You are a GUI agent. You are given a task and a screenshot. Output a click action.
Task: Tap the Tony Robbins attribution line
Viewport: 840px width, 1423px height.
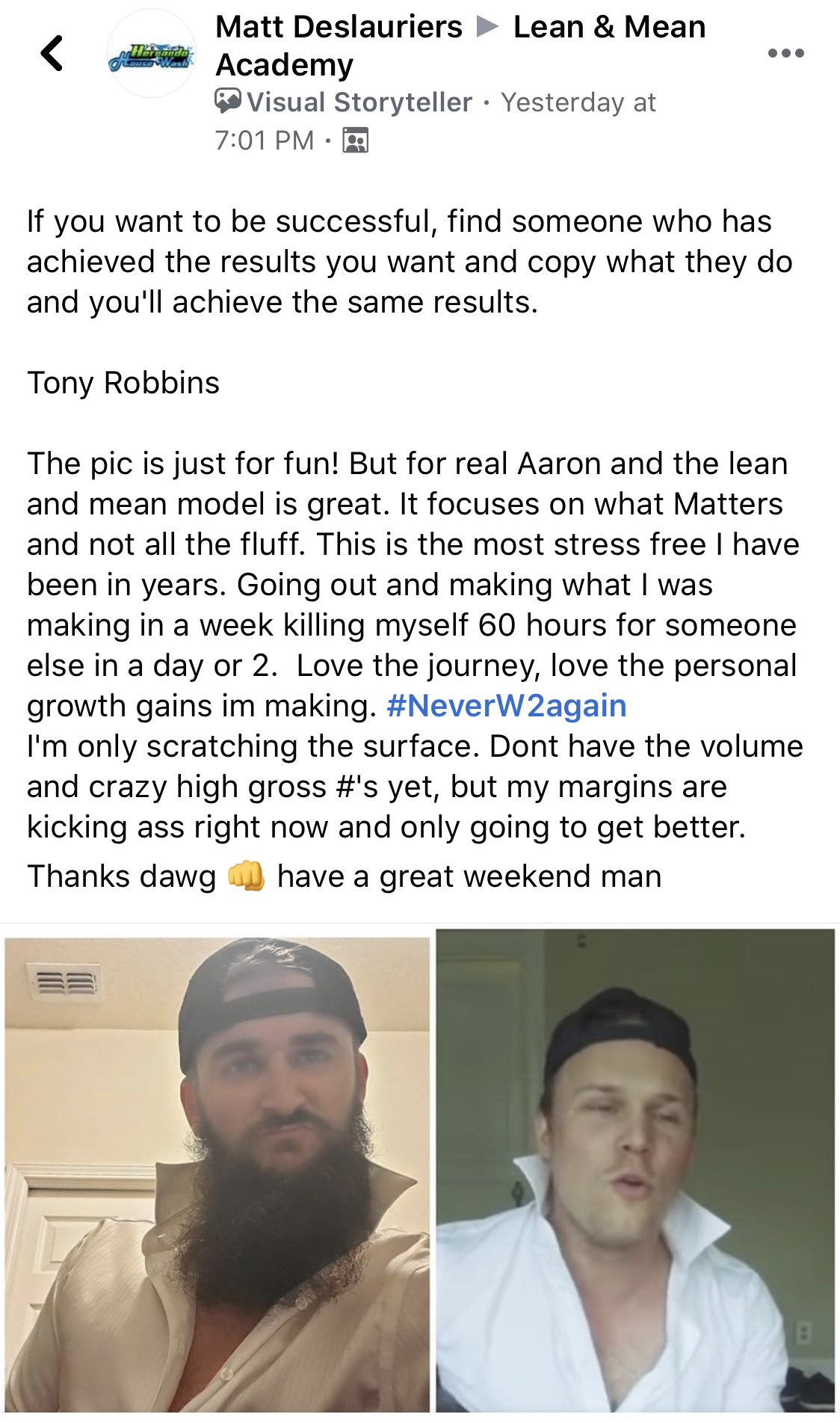pyautogui.click(x=123, y=383)
